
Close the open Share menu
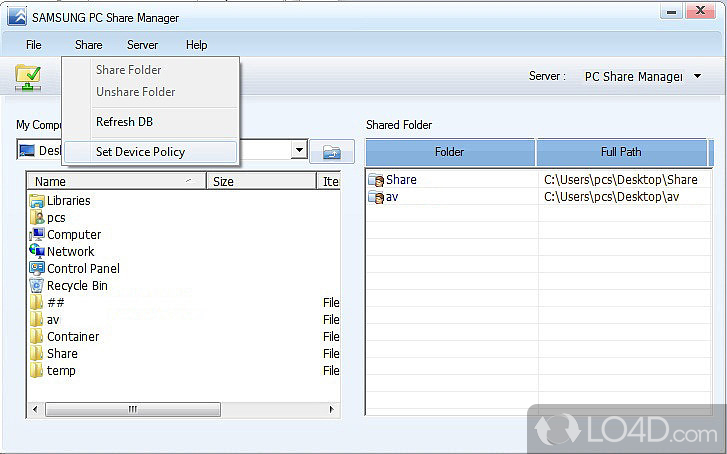89,45
